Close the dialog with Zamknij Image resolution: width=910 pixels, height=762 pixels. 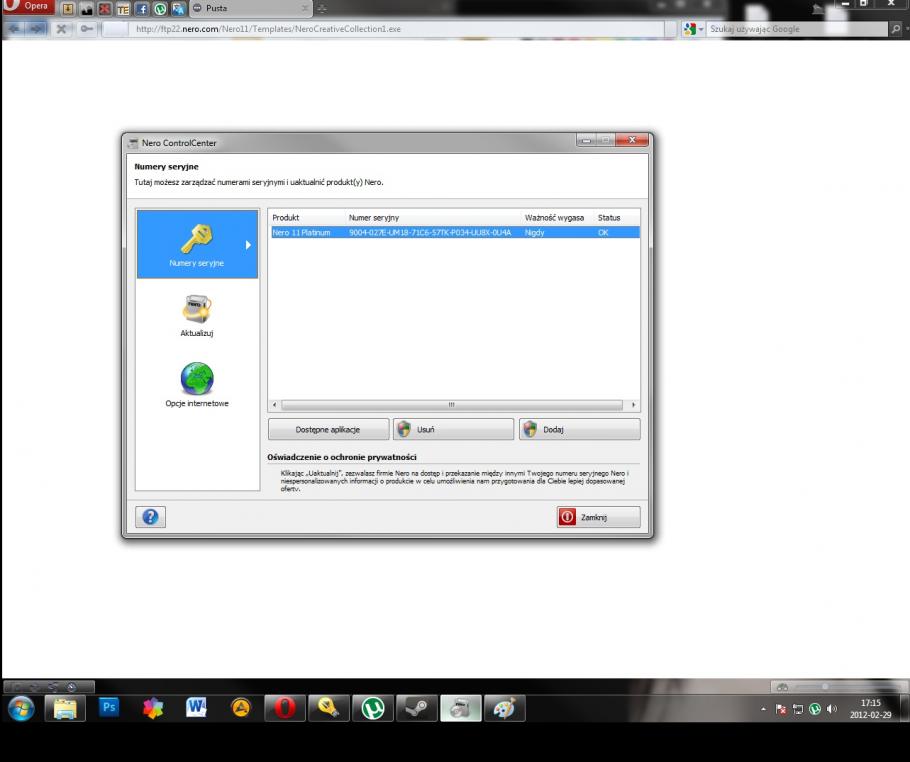coord(598,517)
